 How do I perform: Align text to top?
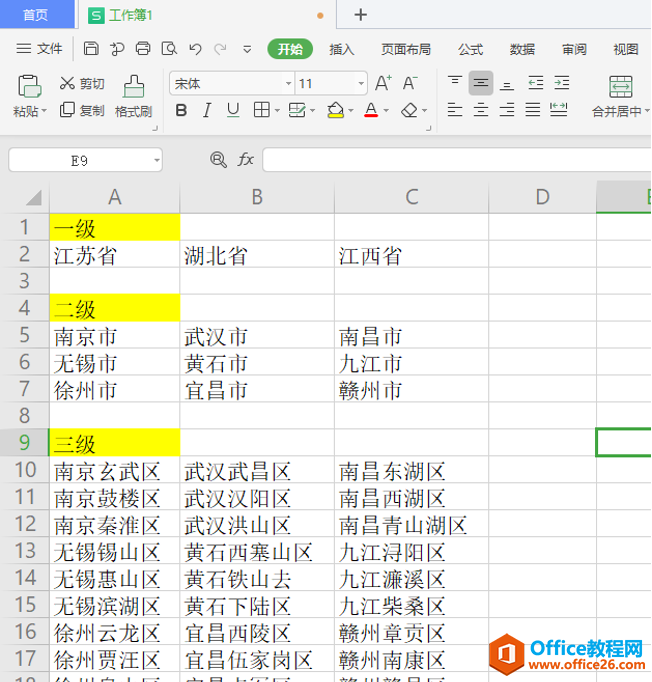point(455,82)
